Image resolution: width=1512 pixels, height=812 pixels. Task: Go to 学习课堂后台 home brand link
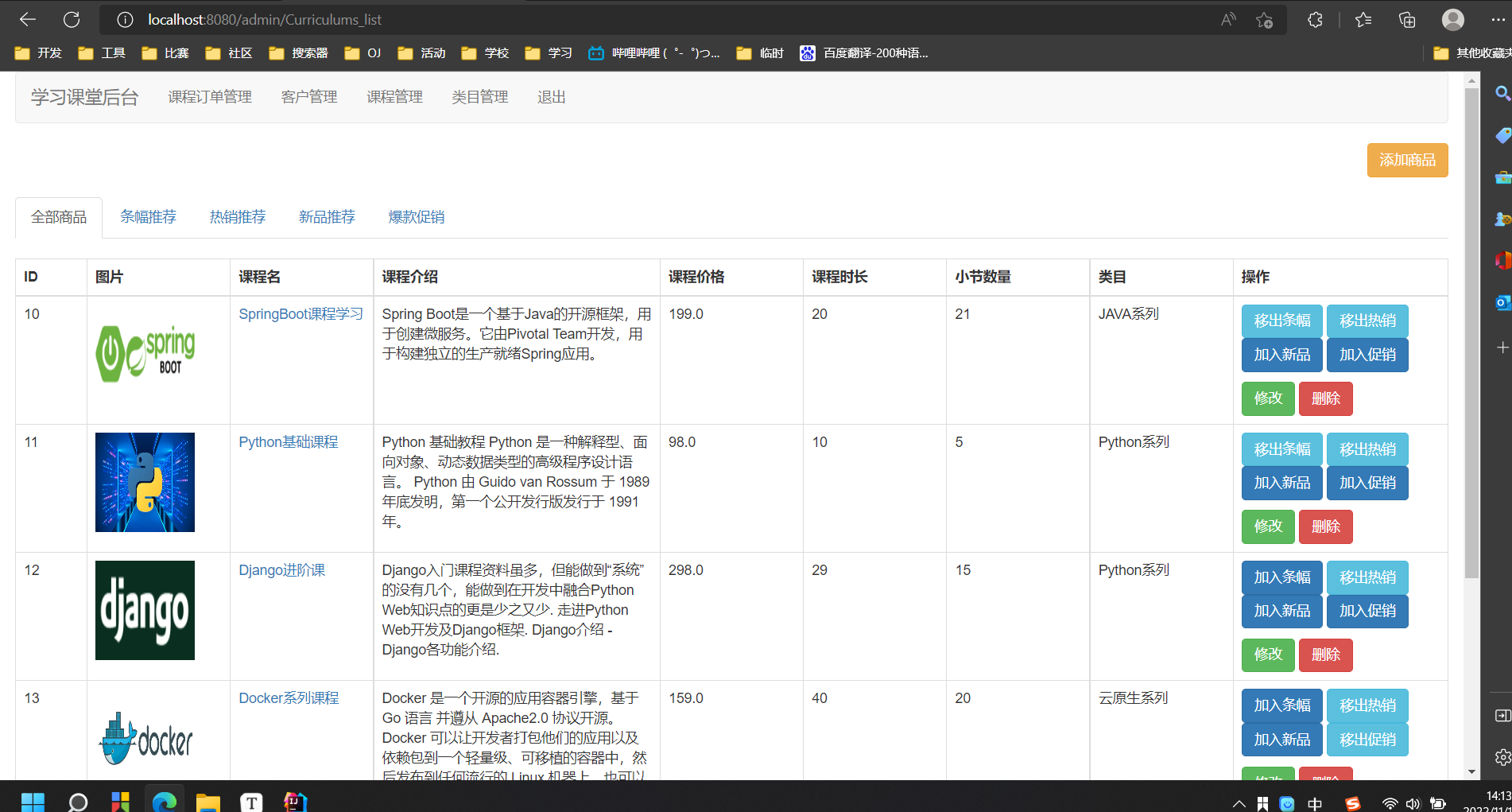[x=84, y=97]
